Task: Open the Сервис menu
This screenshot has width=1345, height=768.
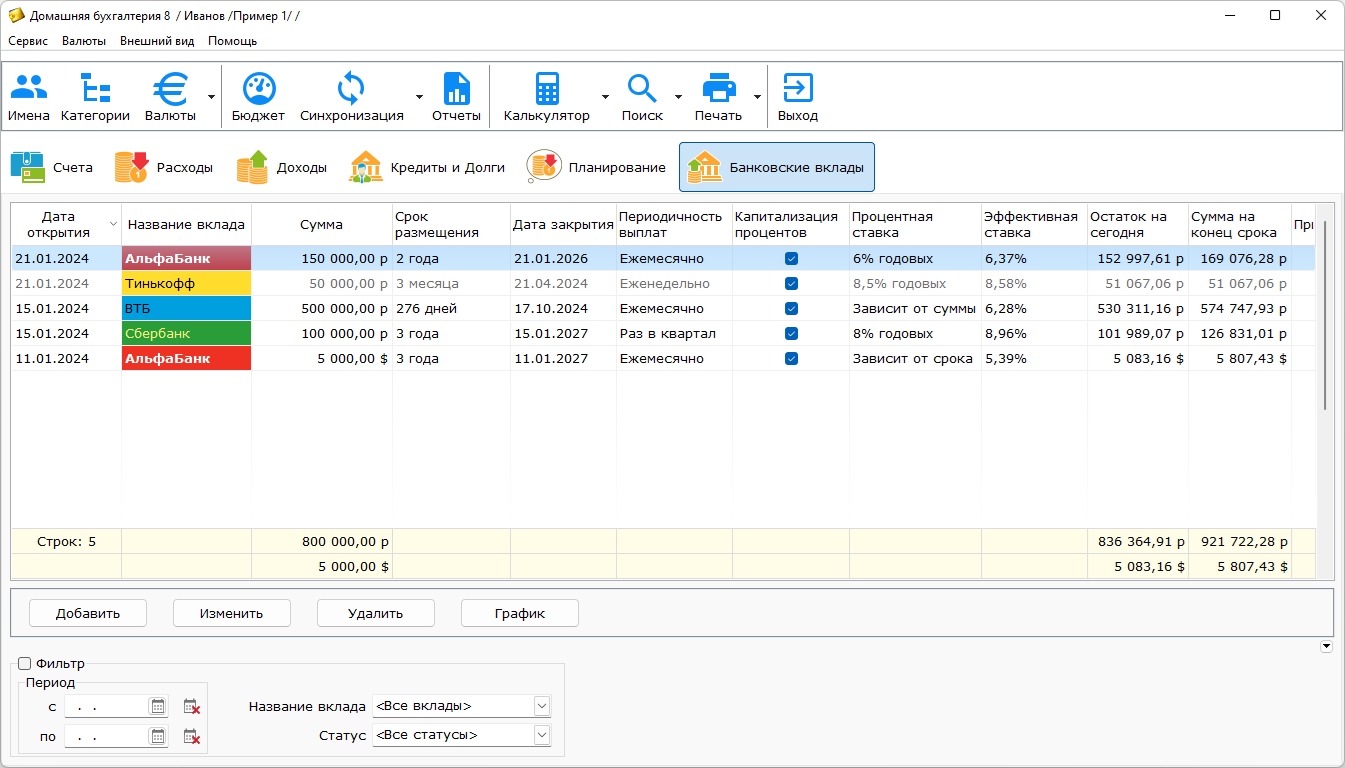Action: [28, 41]
